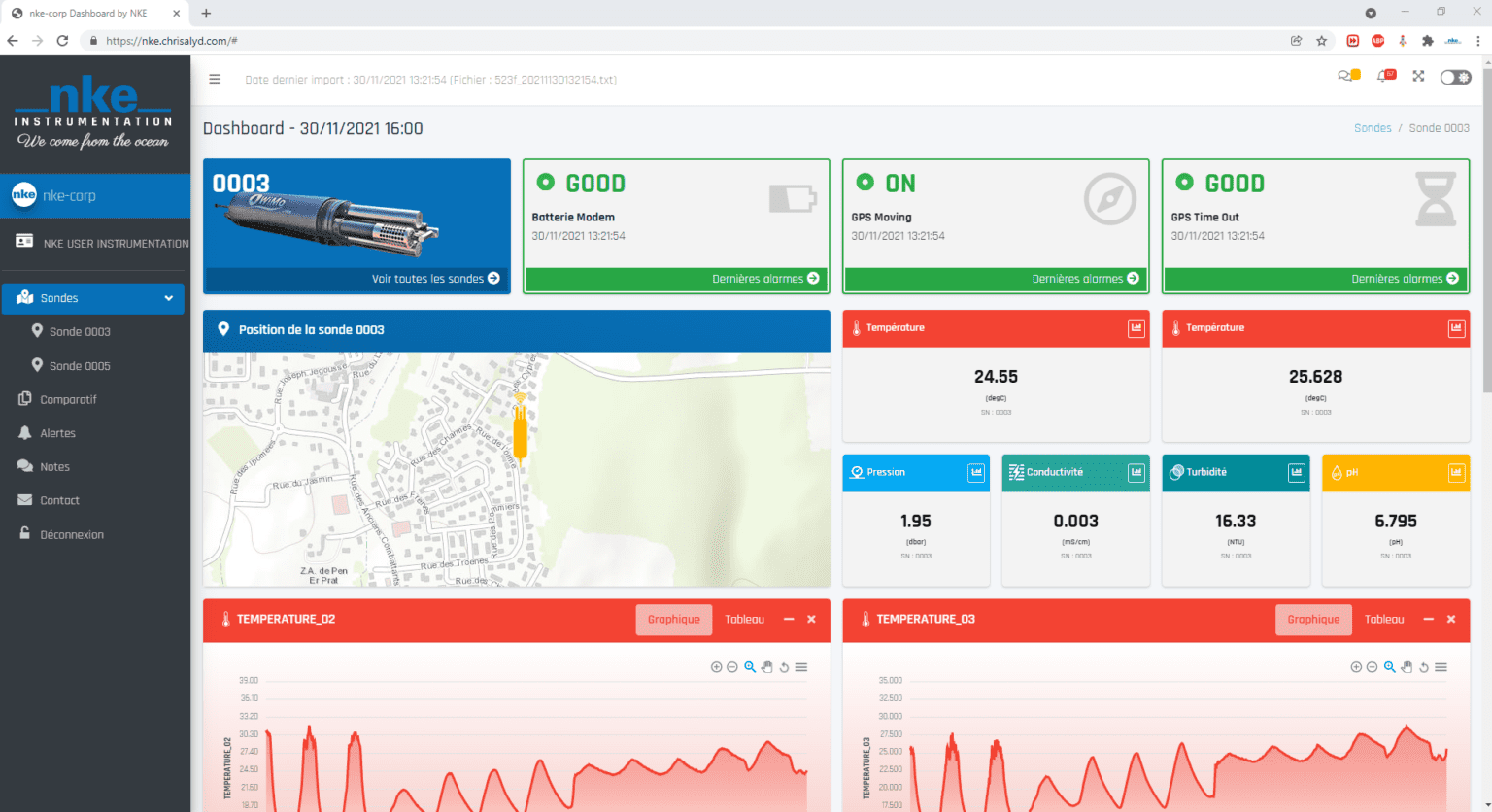Open NKE USER INSTRUMENTATION profile entry
Image resolution: width=1492 pixels, height=812 pixels.
point(102,243)
